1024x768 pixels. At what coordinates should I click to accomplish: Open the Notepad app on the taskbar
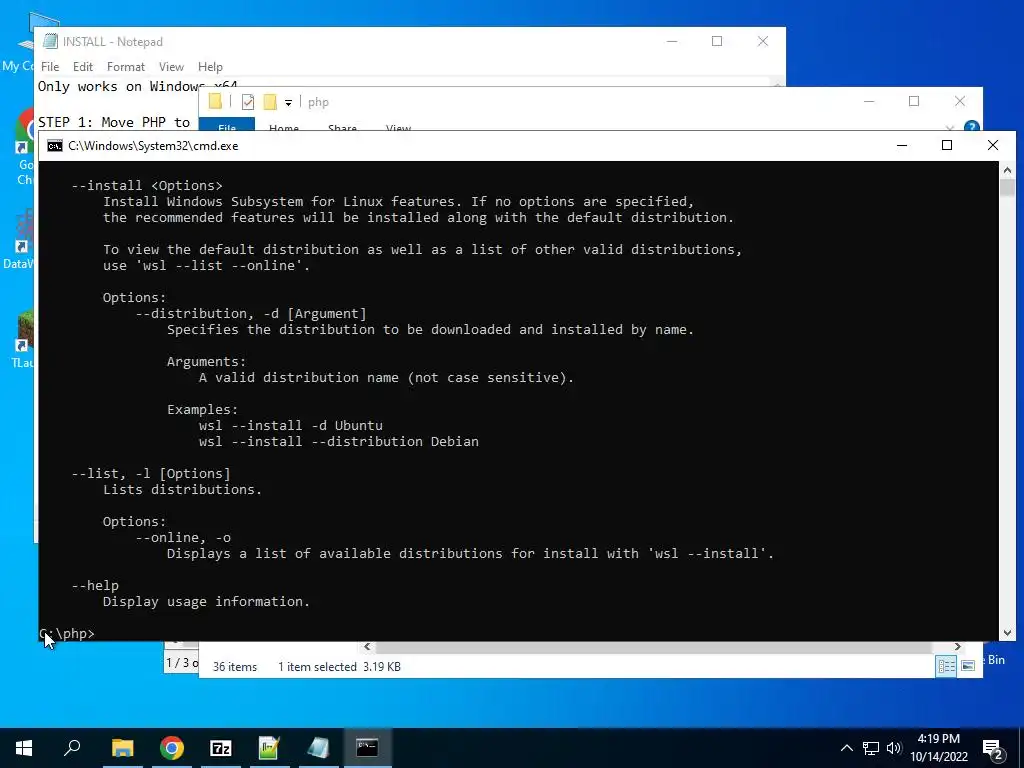(318, 748)
